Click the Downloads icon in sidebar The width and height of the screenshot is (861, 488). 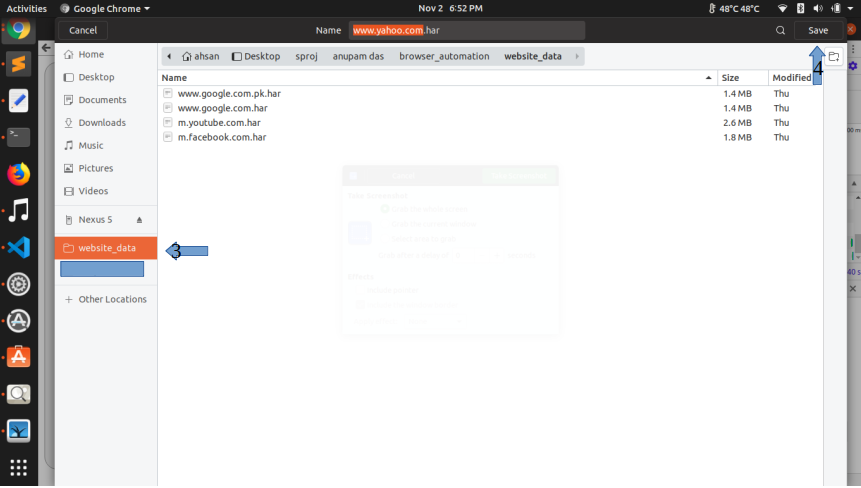pos(69,123)
